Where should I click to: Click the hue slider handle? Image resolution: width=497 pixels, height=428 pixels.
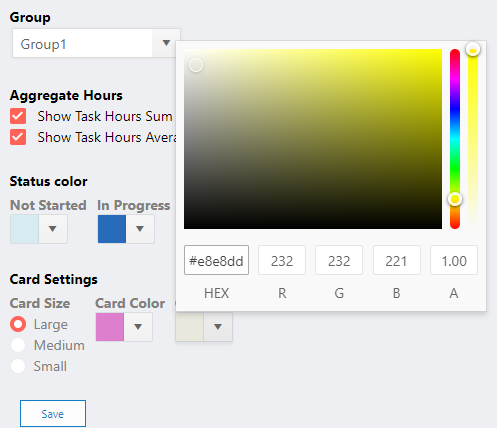click(x=455, y=199)
